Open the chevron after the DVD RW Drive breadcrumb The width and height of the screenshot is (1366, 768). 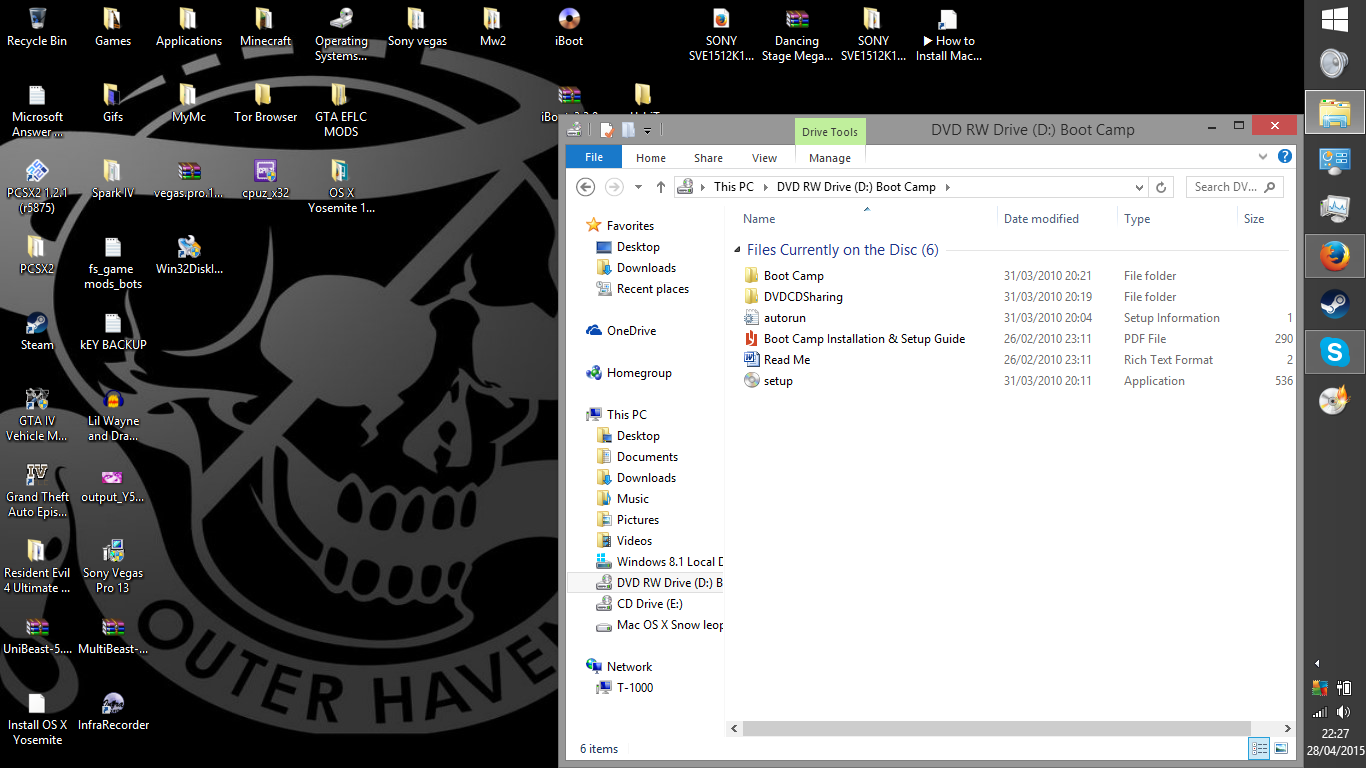947,187
